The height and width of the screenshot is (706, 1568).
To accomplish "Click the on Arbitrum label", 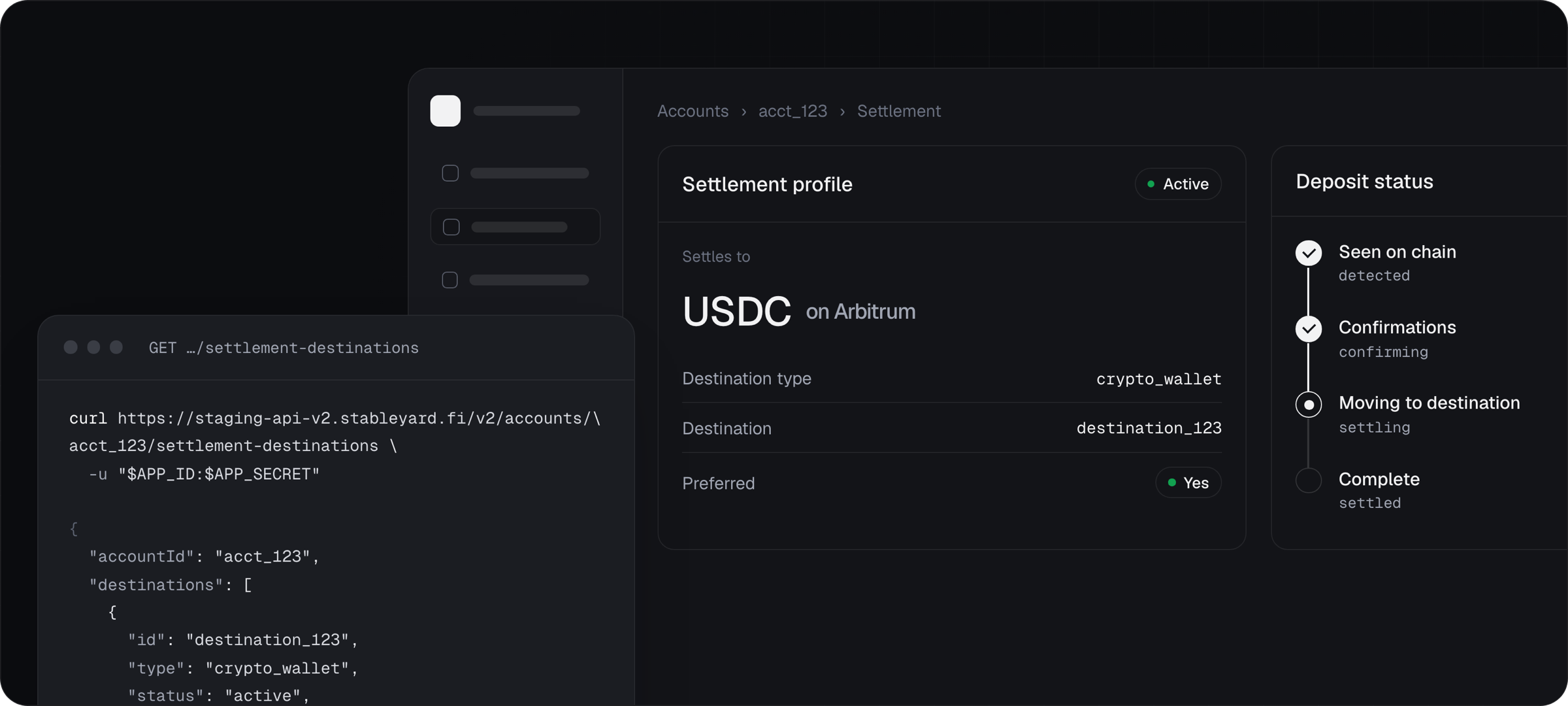I will [860, 312].
